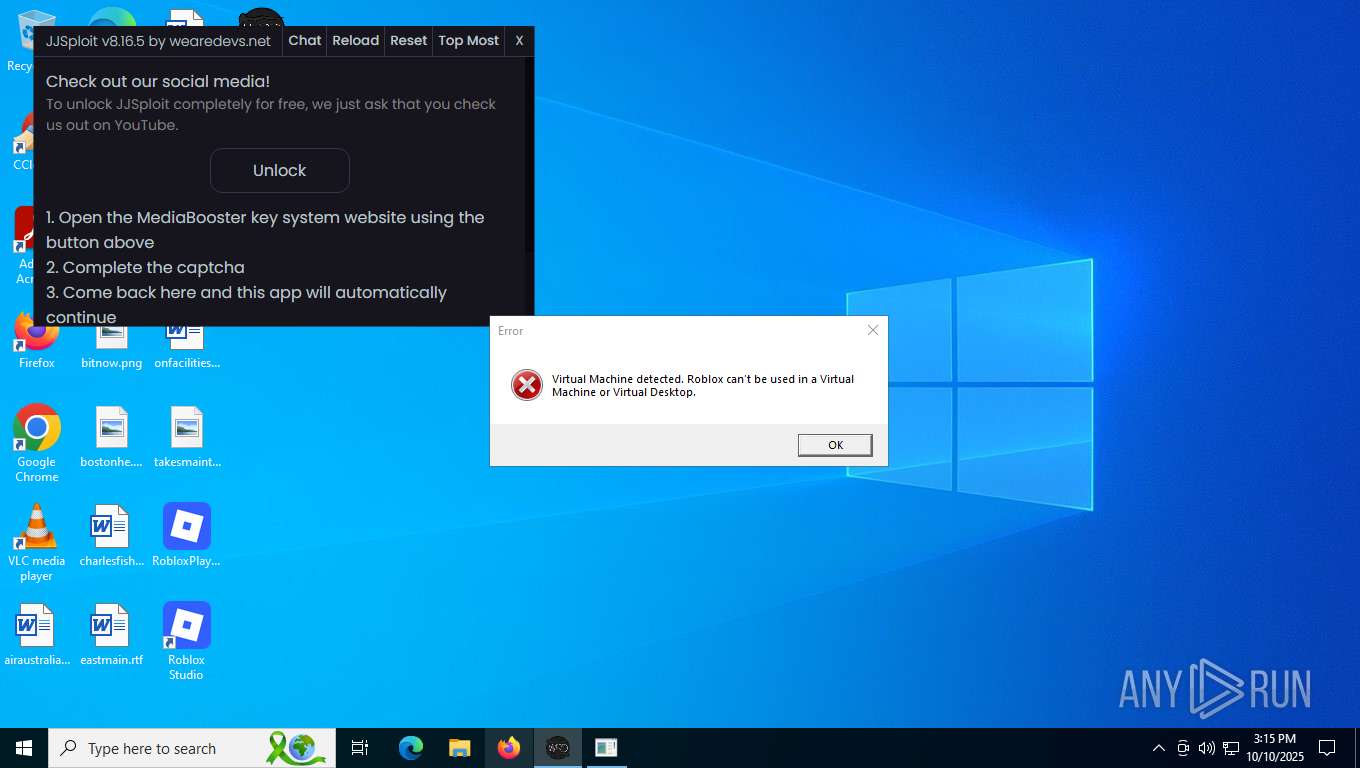The image size is (1360, 768).
Task: Click the taskbar search box
Action: (x=192, y=748)
